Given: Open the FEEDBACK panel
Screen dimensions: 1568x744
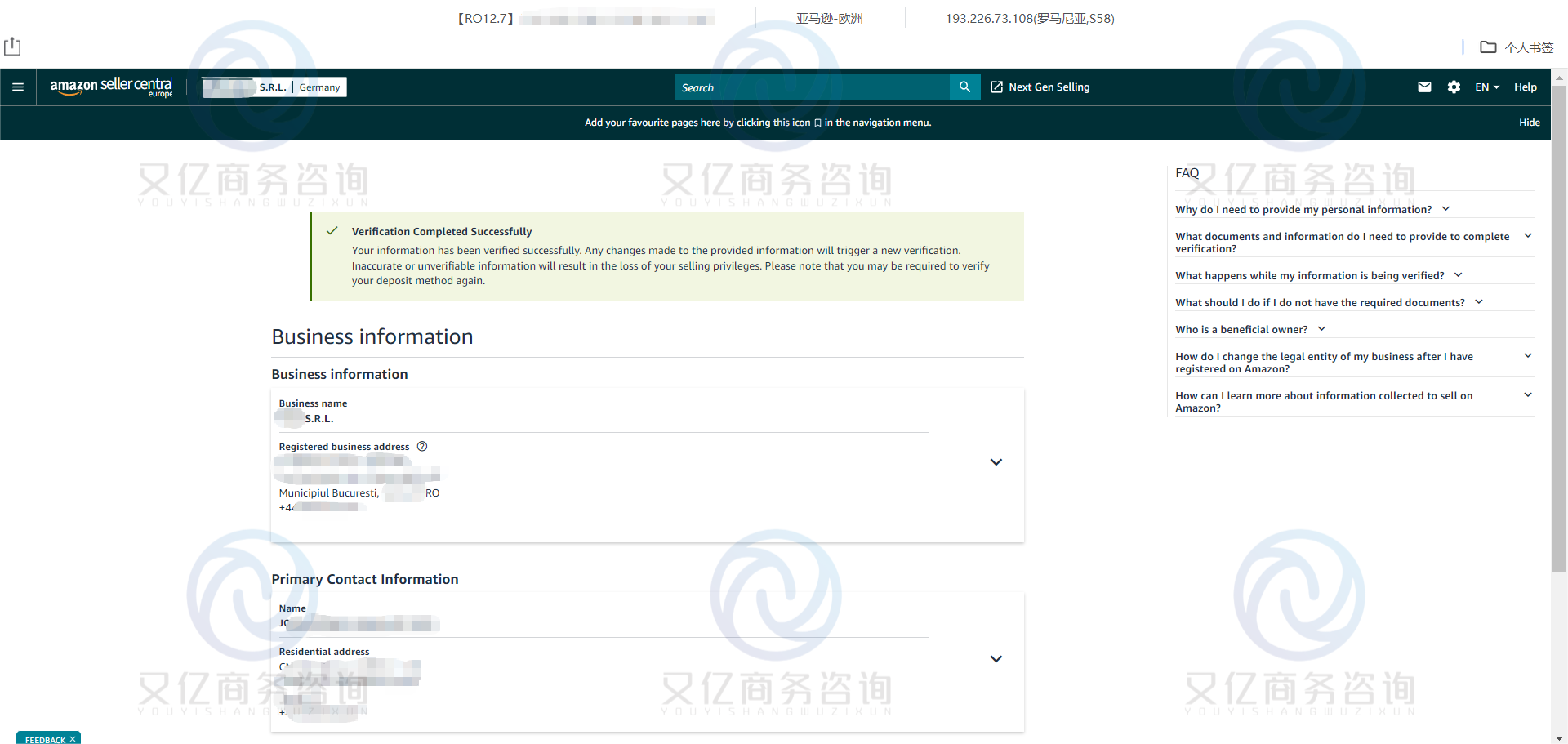Looking at the screenshot, I should pos(45,739).
